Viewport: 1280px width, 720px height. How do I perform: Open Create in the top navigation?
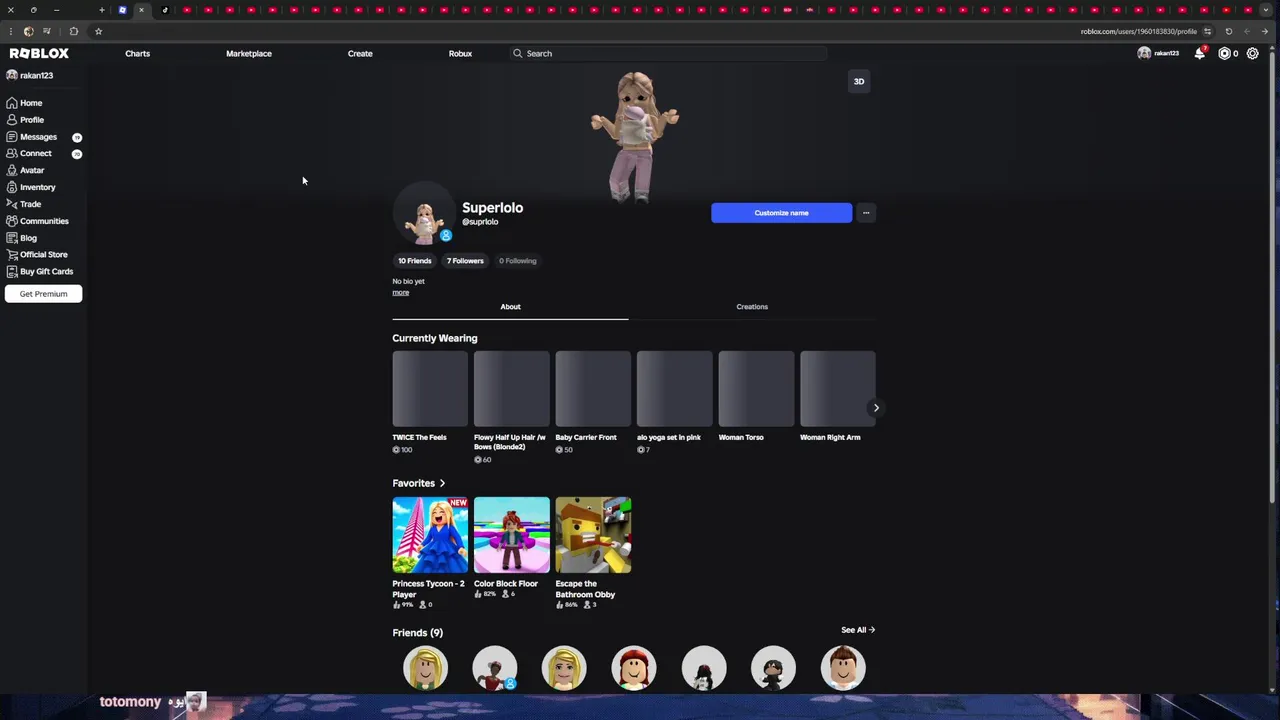[360, 53]
